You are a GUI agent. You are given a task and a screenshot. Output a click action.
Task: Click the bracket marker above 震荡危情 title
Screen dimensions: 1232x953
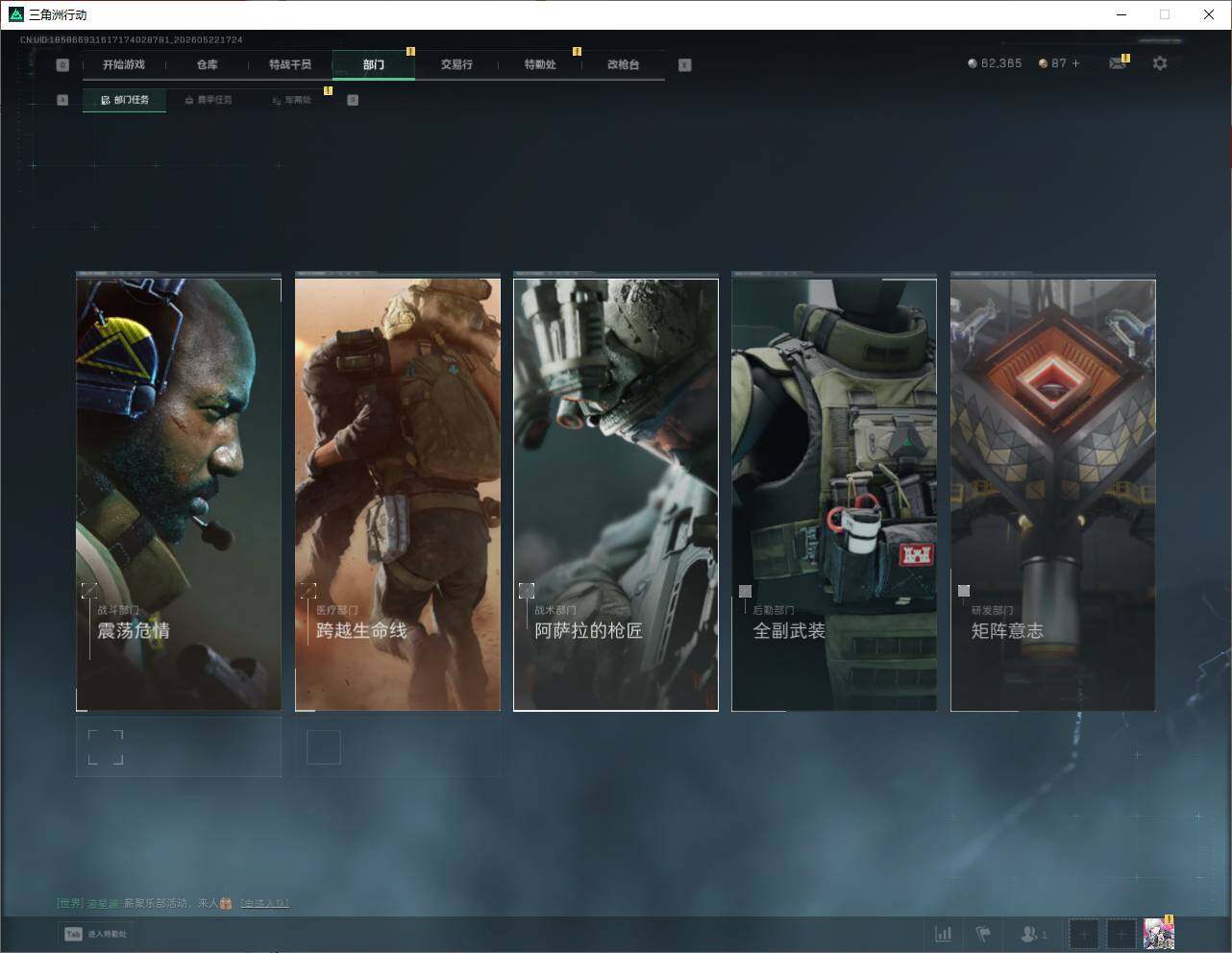coord(89,590)
